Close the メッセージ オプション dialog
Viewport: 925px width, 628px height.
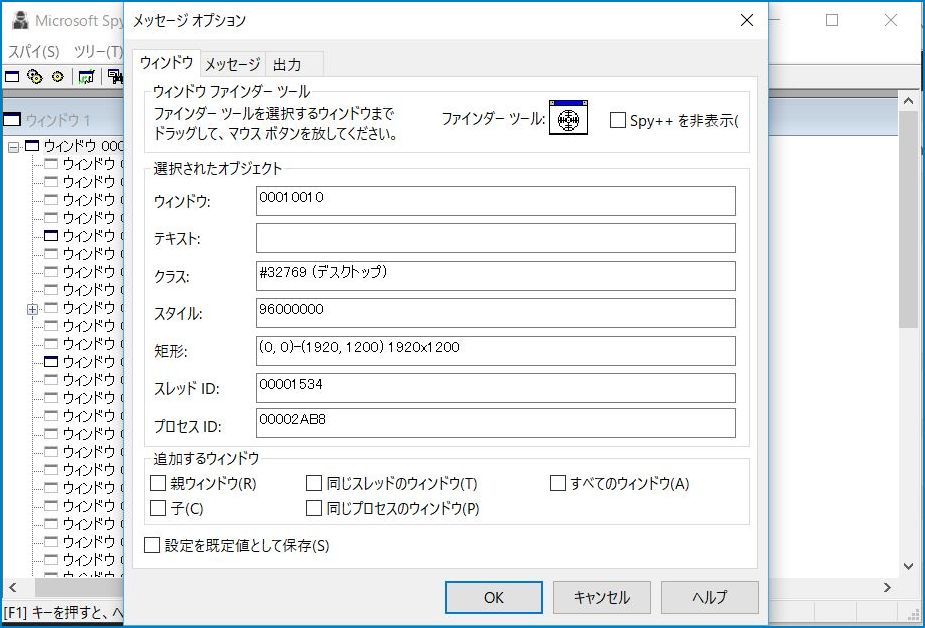[x=746, y=20]
